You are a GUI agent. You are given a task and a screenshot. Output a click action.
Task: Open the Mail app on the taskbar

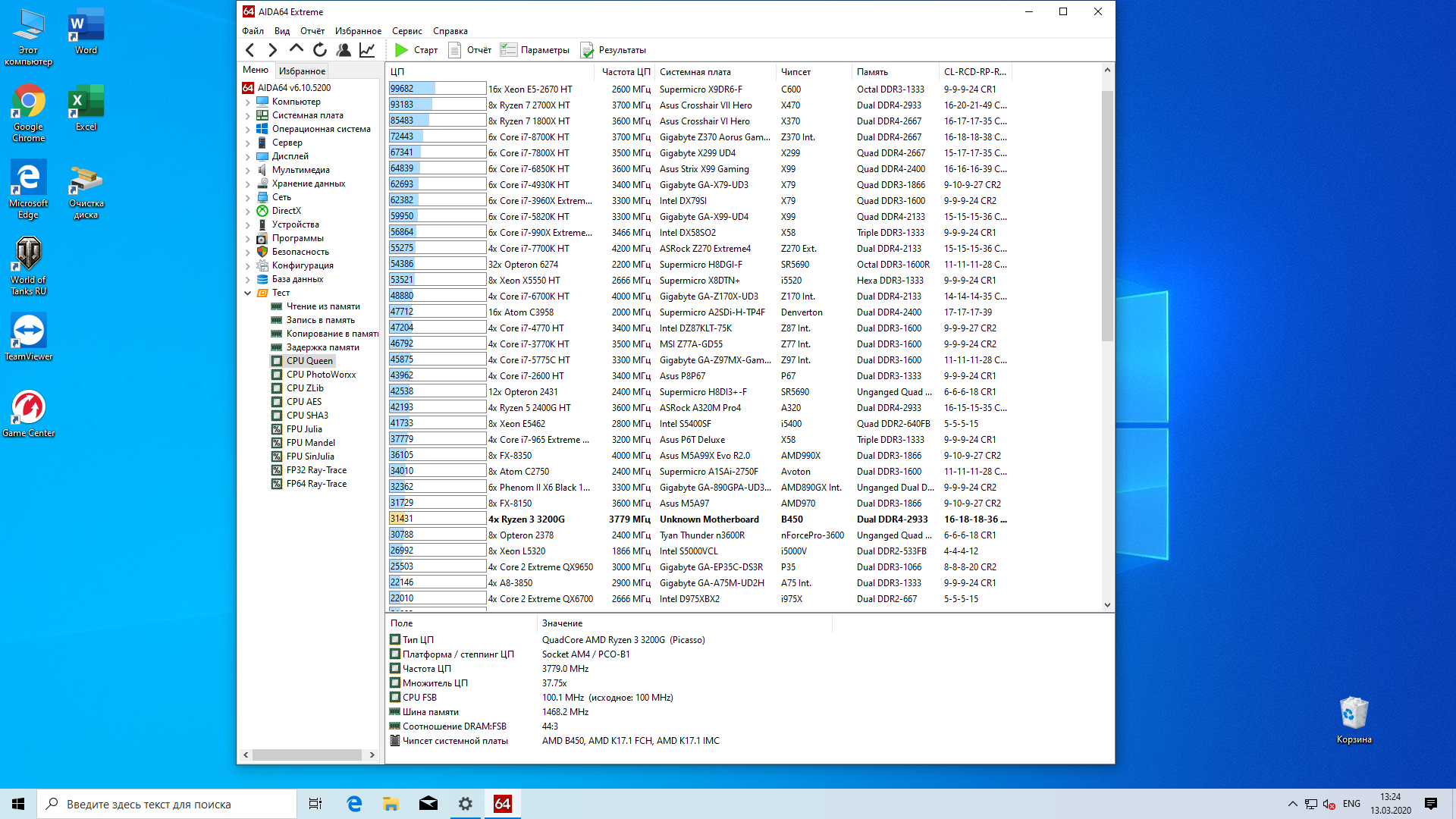[428, 804]
